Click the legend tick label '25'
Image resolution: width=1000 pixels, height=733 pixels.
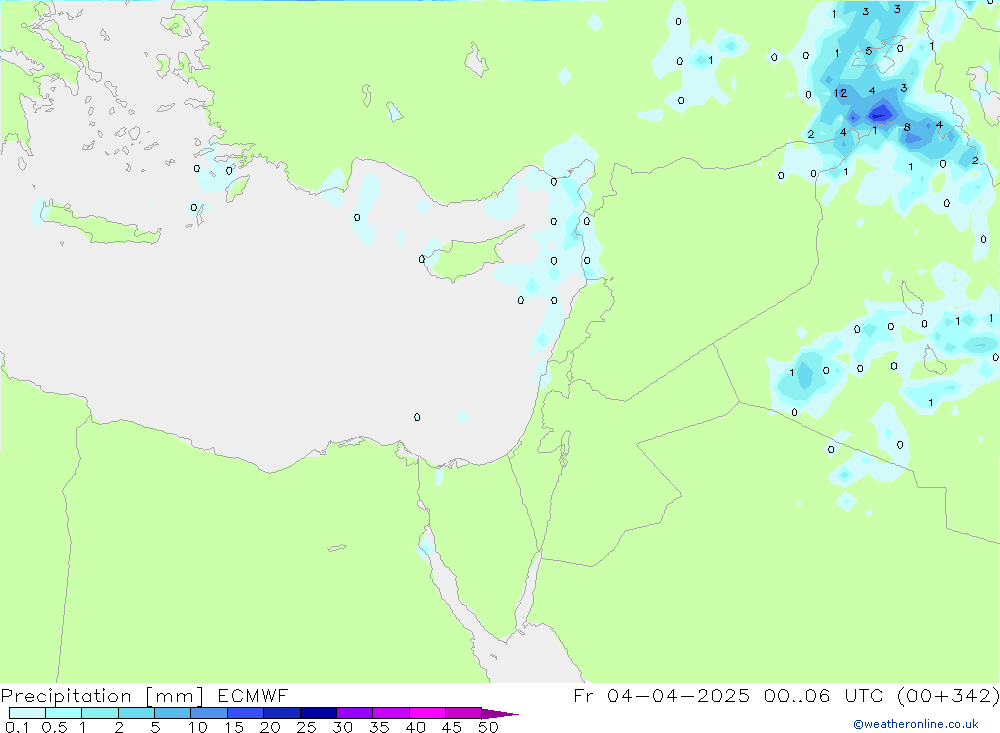pyautogui.click(x=306, y=727)
